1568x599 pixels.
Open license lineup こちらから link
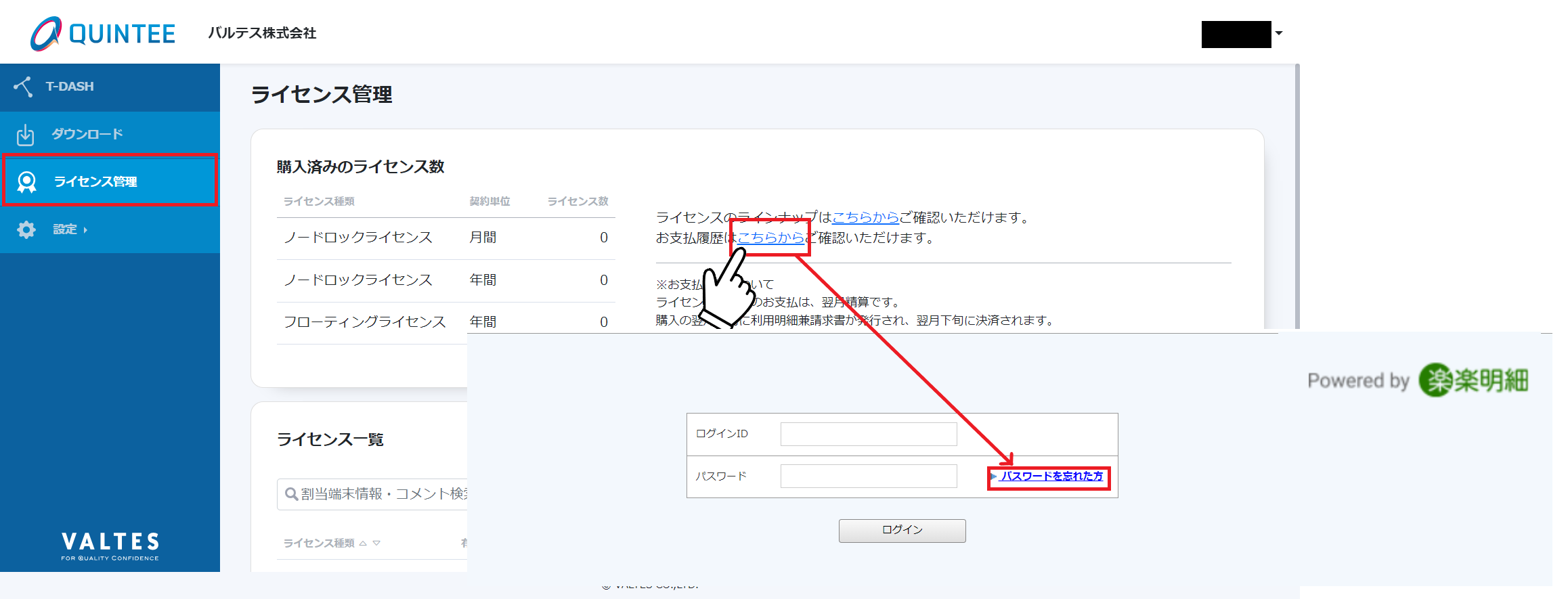click(x=865, y=217)
